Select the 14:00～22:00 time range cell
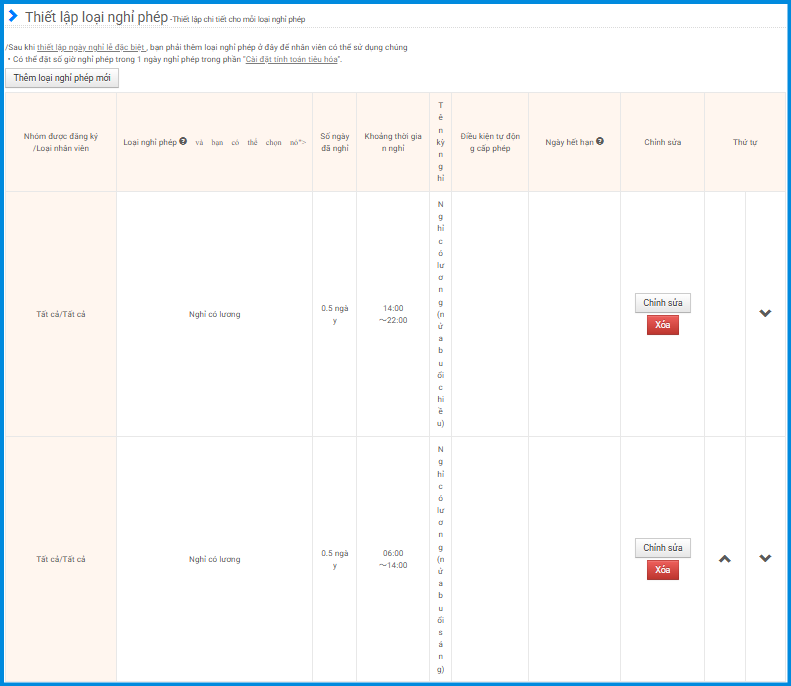The width and height of the screenshot is (791, 686). [x=392, y=314]
